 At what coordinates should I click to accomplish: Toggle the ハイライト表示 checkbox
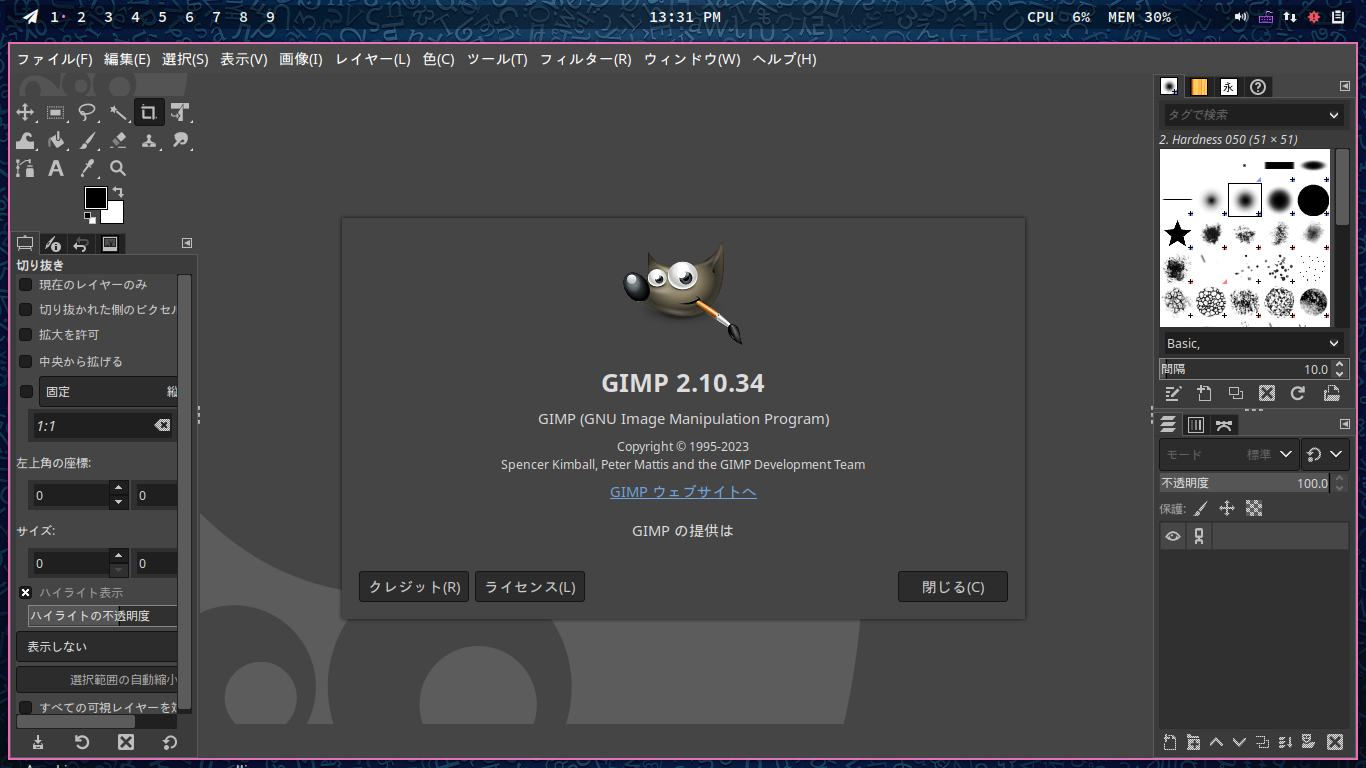click(26, 593)
